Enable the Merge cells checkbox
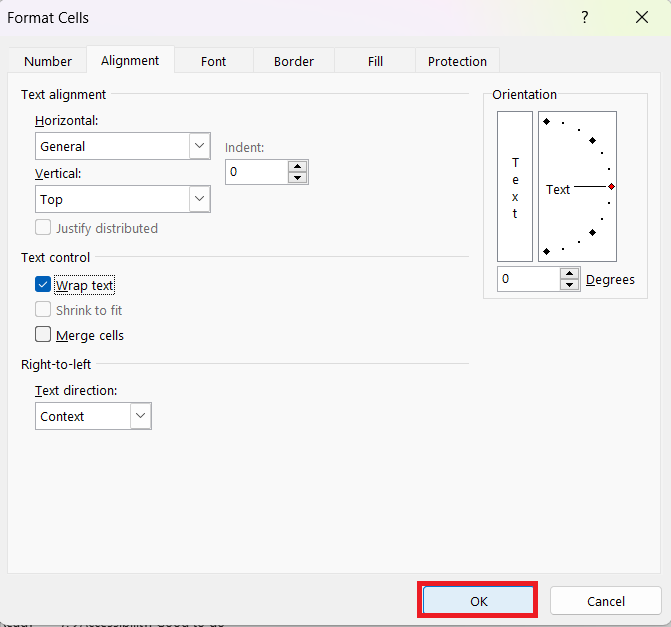Viewport: 671px width, 627px height. (x=43, y=335)
